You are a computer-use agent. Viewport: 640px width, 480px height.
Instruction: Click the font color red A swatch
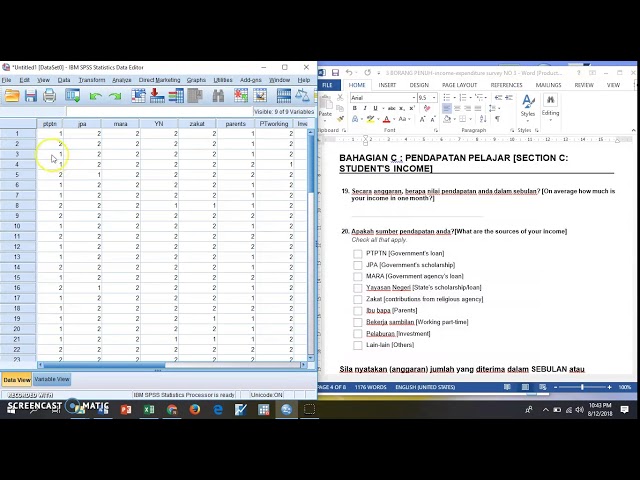tap(386, 119)
